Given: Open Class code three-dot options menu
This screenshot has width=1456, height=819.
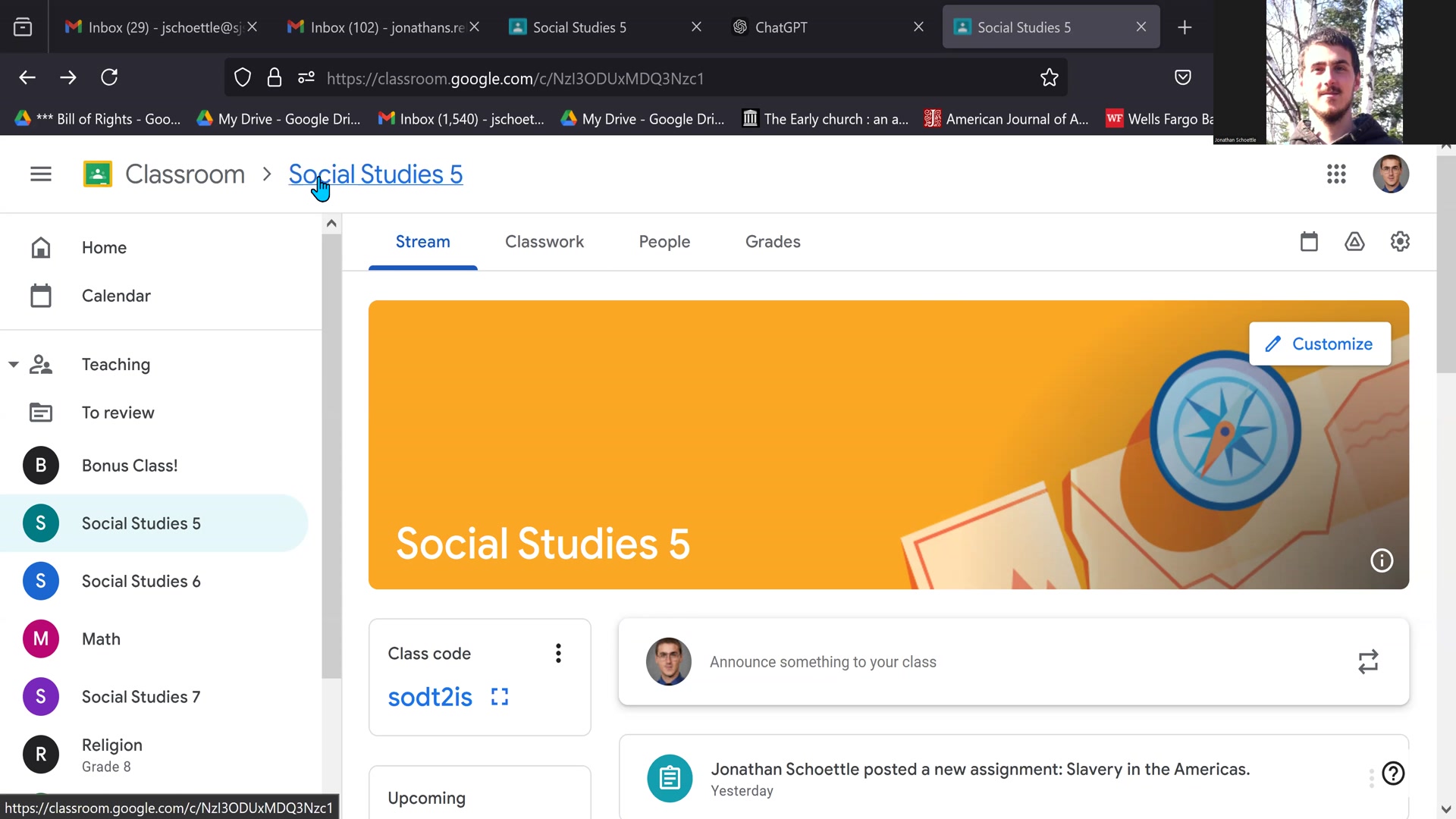Looking at the screenshot, I should pyautogui.click(x=558, y=654).
